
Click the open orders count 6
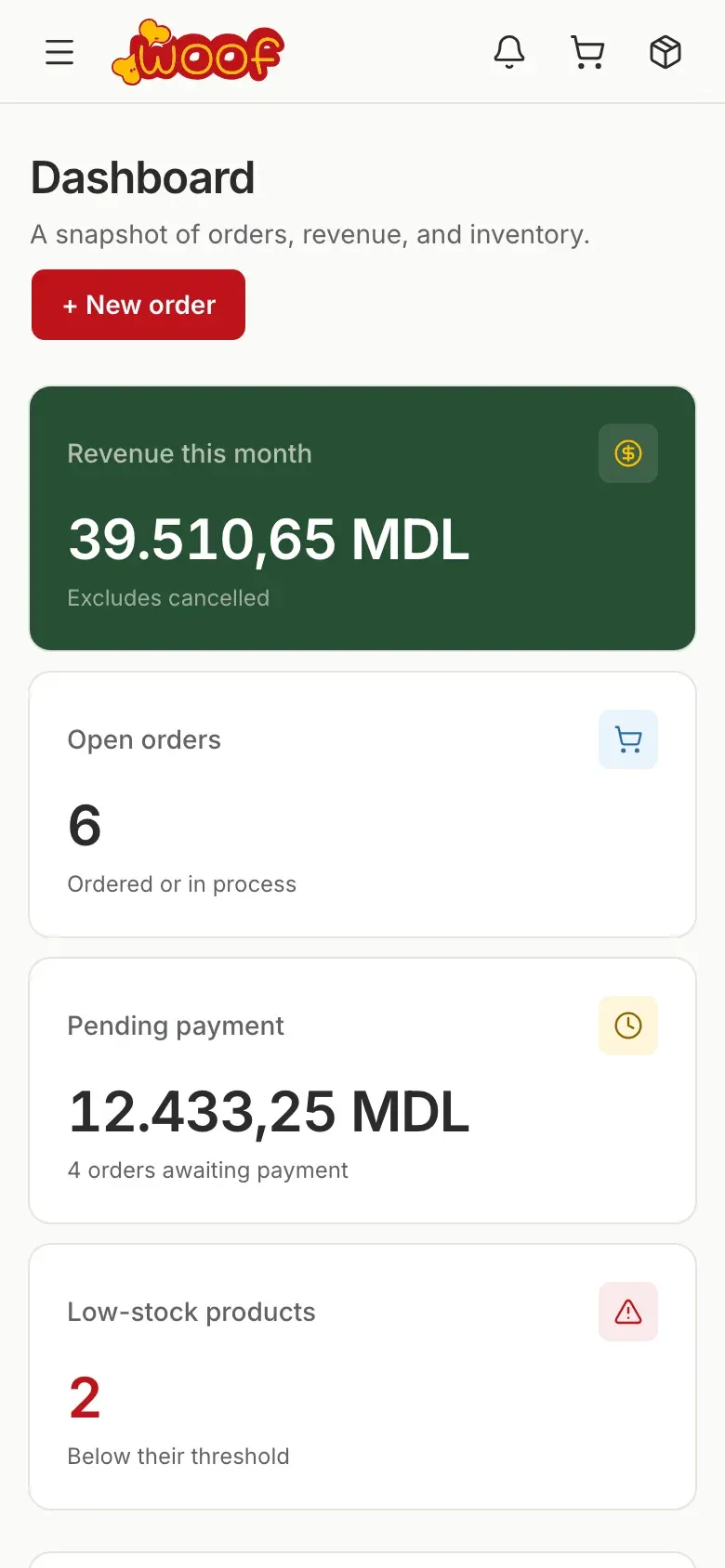point(85,825)
